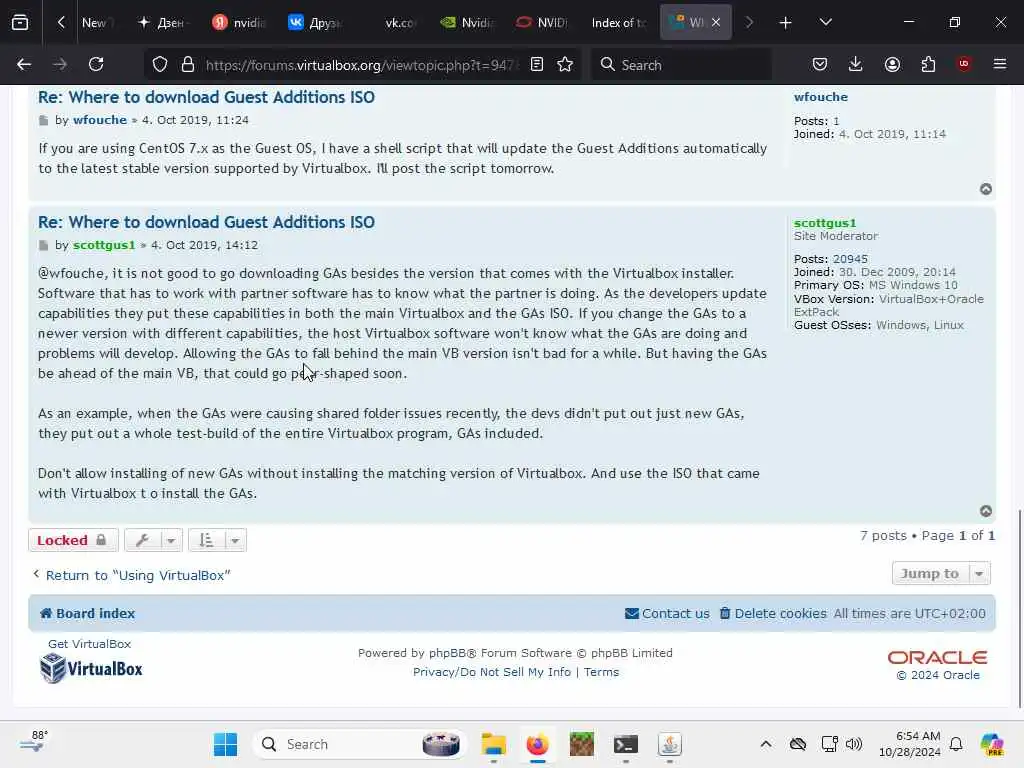This screenshot has width=1024, height=768.
Task: Open scottgus1 author link in byline
Action: (104, 245)
